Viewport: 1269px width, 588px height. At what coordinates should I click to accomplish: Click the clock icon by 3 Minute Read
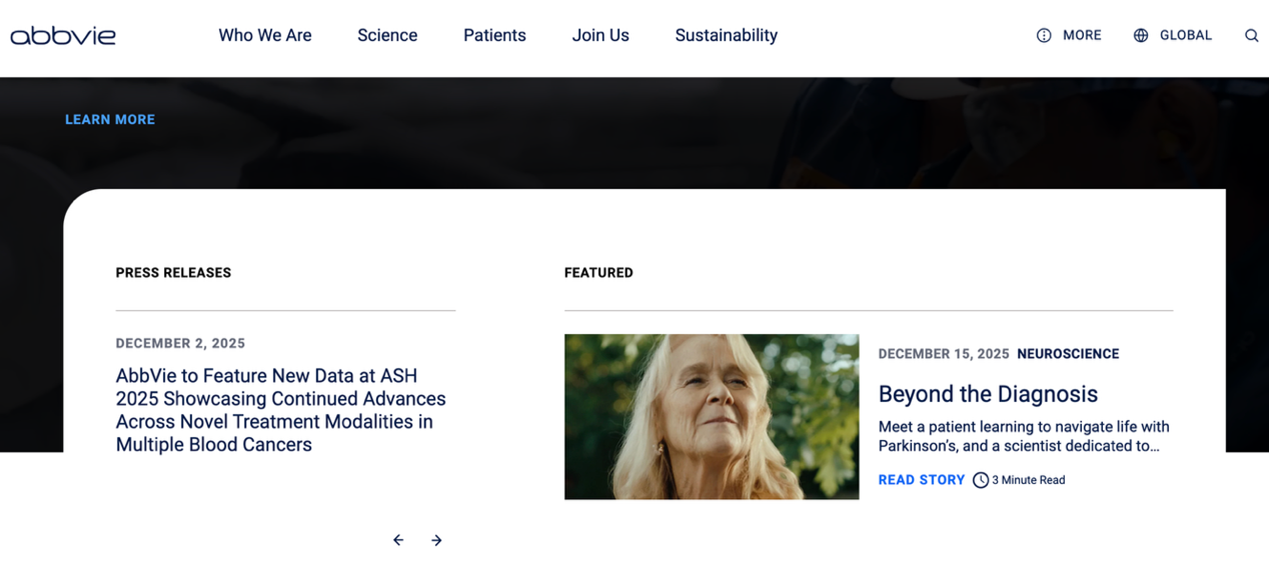pyautogui.click(x=979, y=480)
